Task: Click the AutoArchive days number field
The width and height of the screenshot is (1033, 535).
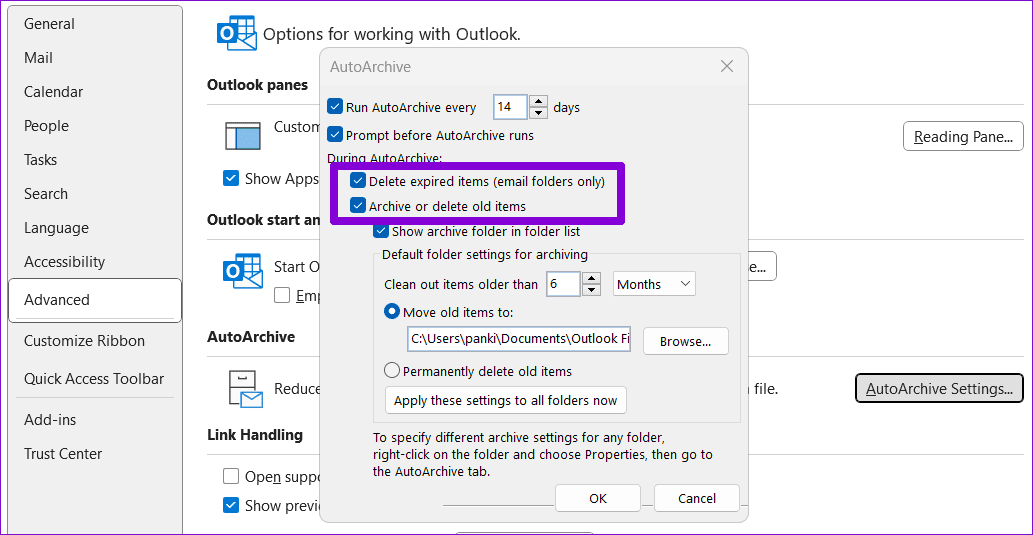Action: coord(511,107)
